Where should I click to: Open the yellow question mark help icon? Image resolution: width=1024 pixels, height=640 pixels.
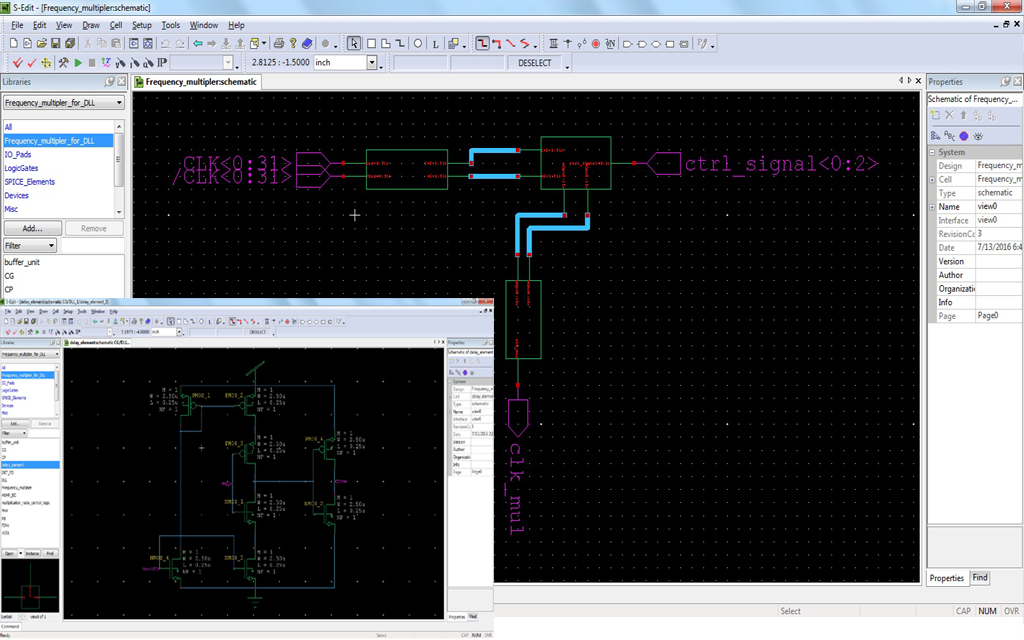coord(293,44)
